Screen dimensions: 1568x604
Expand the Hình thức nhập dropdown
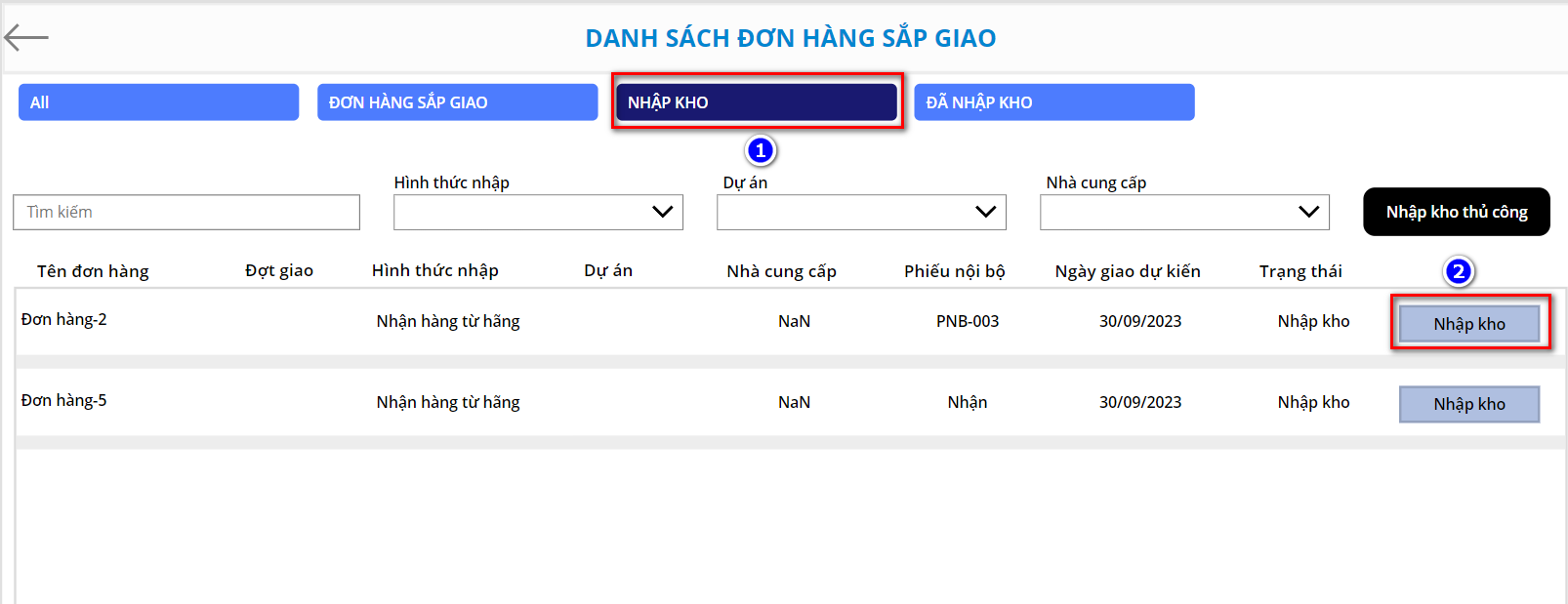click(x=538, y=213)
